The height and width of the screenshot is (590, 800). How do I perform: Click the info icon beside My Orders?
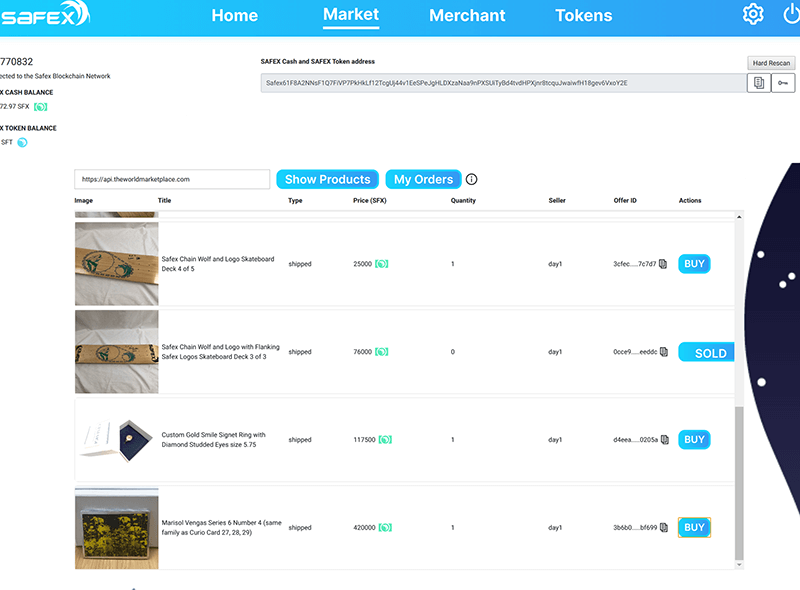tap(471, 179)
